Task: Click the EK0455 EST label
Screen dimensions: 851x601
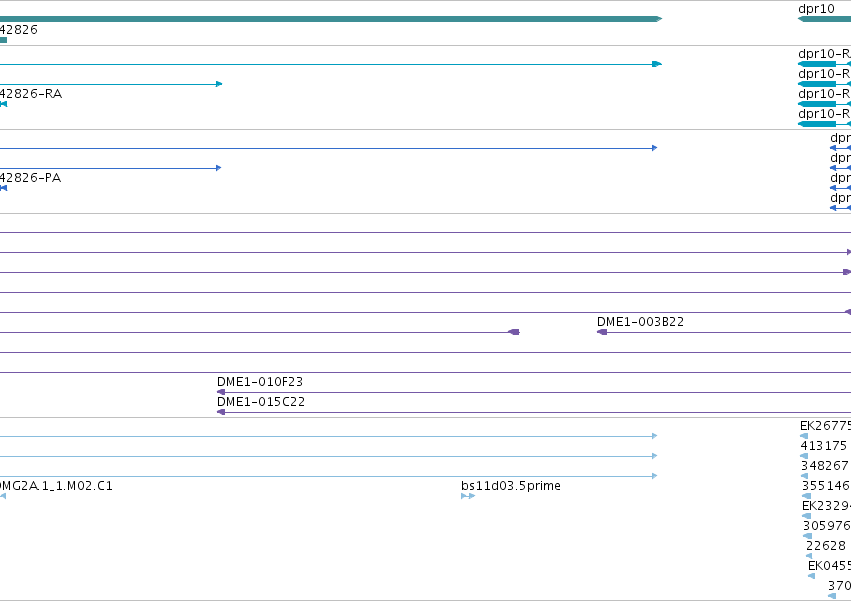Action: tap(830, 566)
